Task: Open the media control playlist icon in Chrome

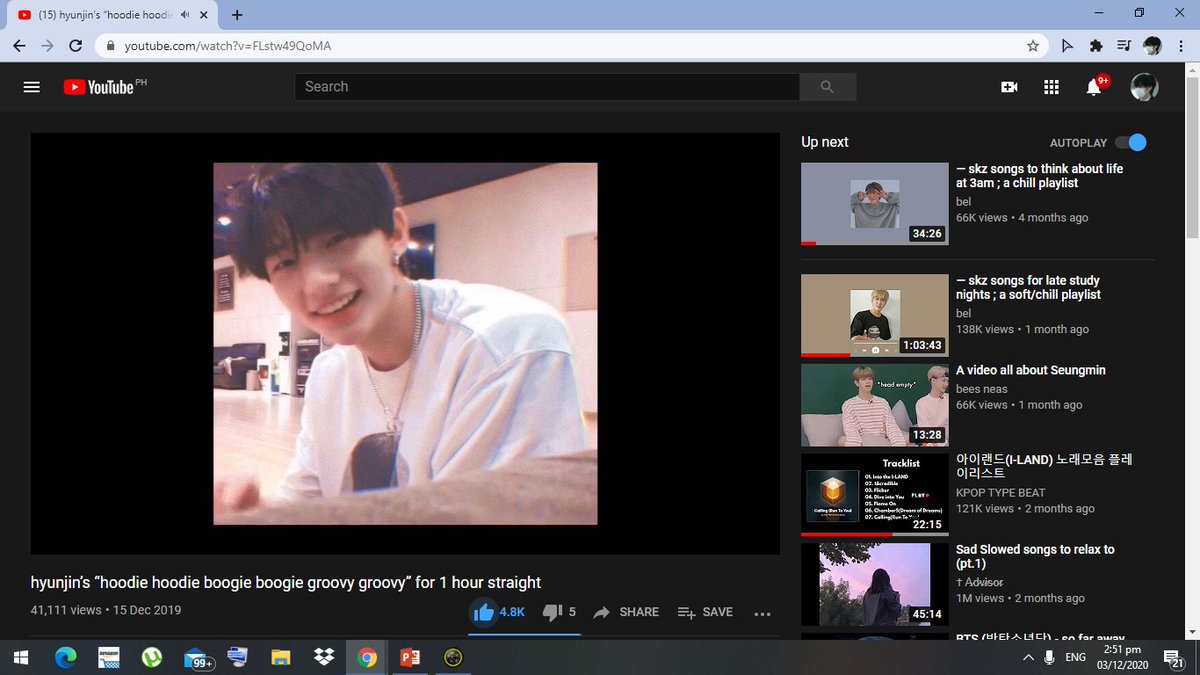Action: tap(1124, 46)
